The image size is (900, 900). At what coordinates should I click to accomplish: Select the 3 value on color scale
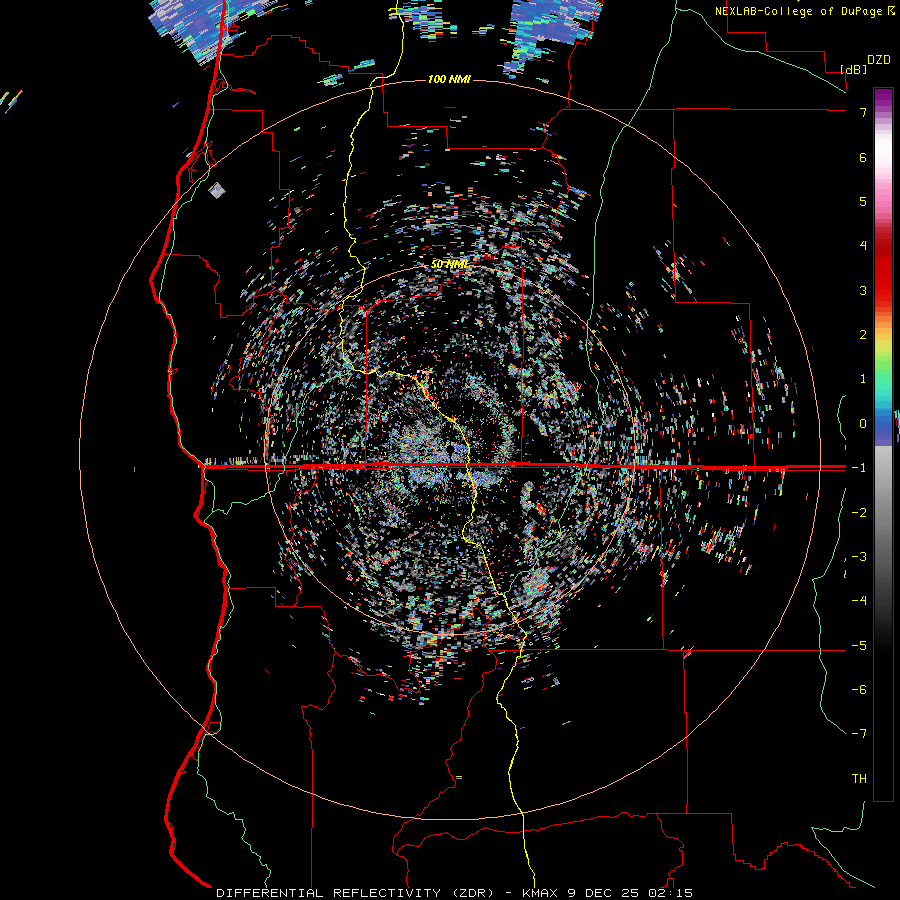click(x=863, y=290)
